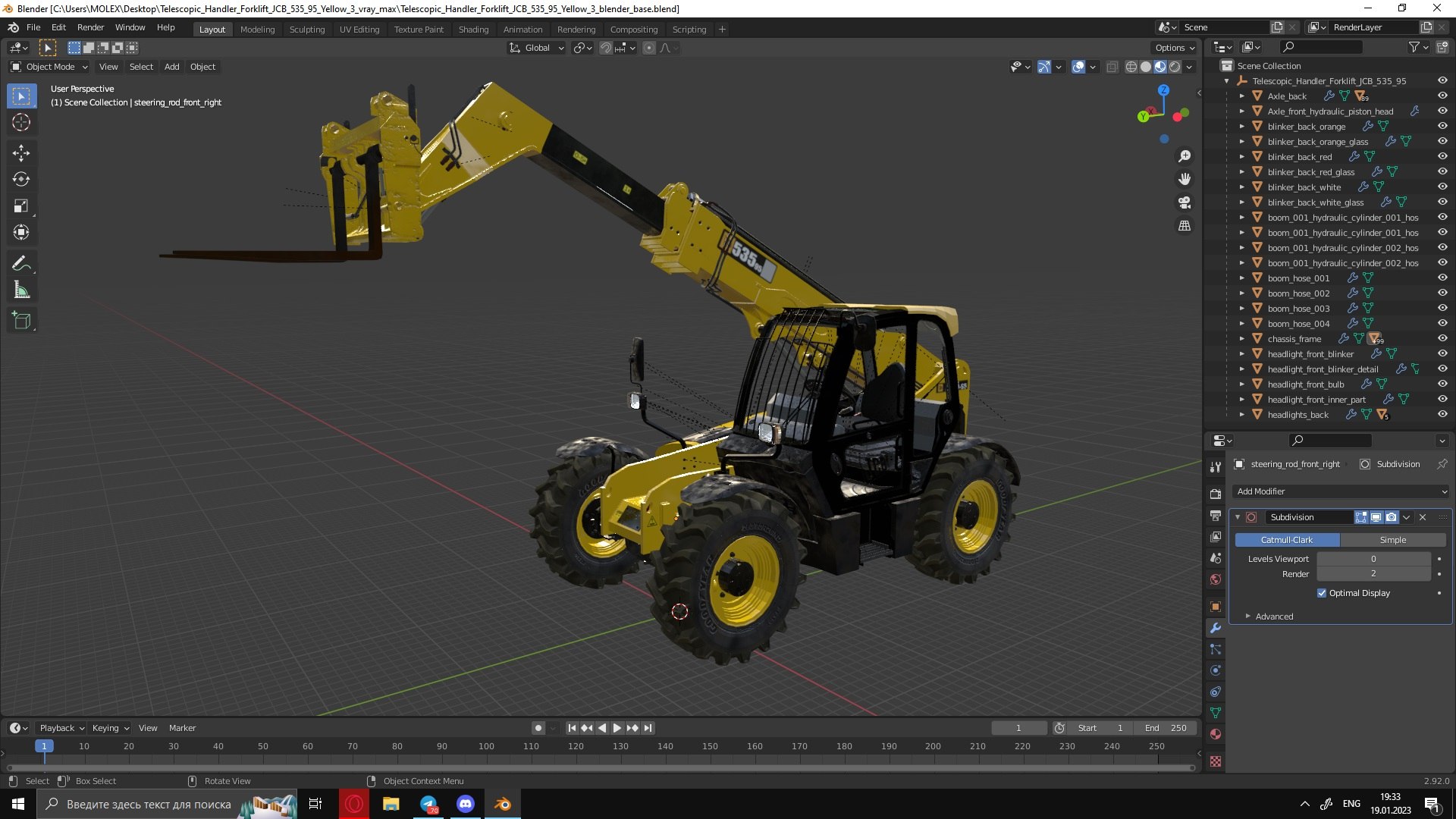This screenshot has height=819, width=1456.
Task: Open the Render menu
Action: (90, 27)
